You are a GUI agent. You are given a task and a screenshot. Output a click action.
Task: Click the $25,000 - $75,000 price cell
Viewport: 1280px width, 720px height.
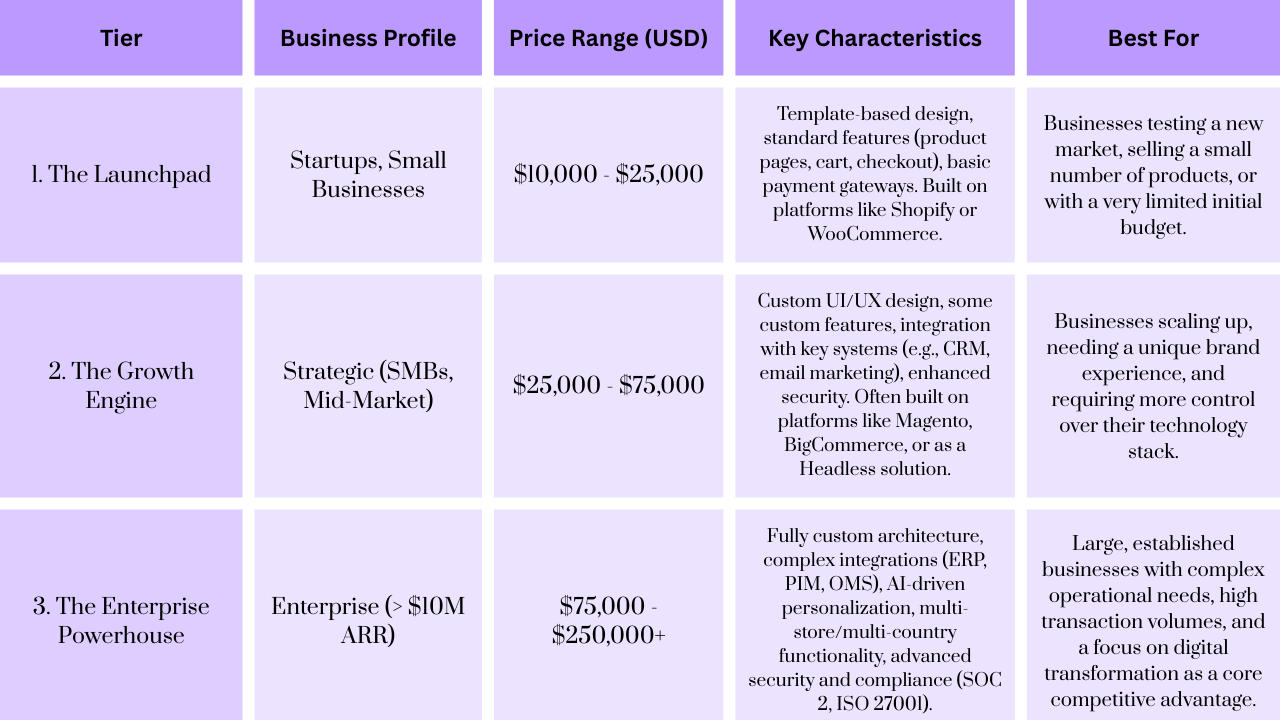tap(608, 386)
